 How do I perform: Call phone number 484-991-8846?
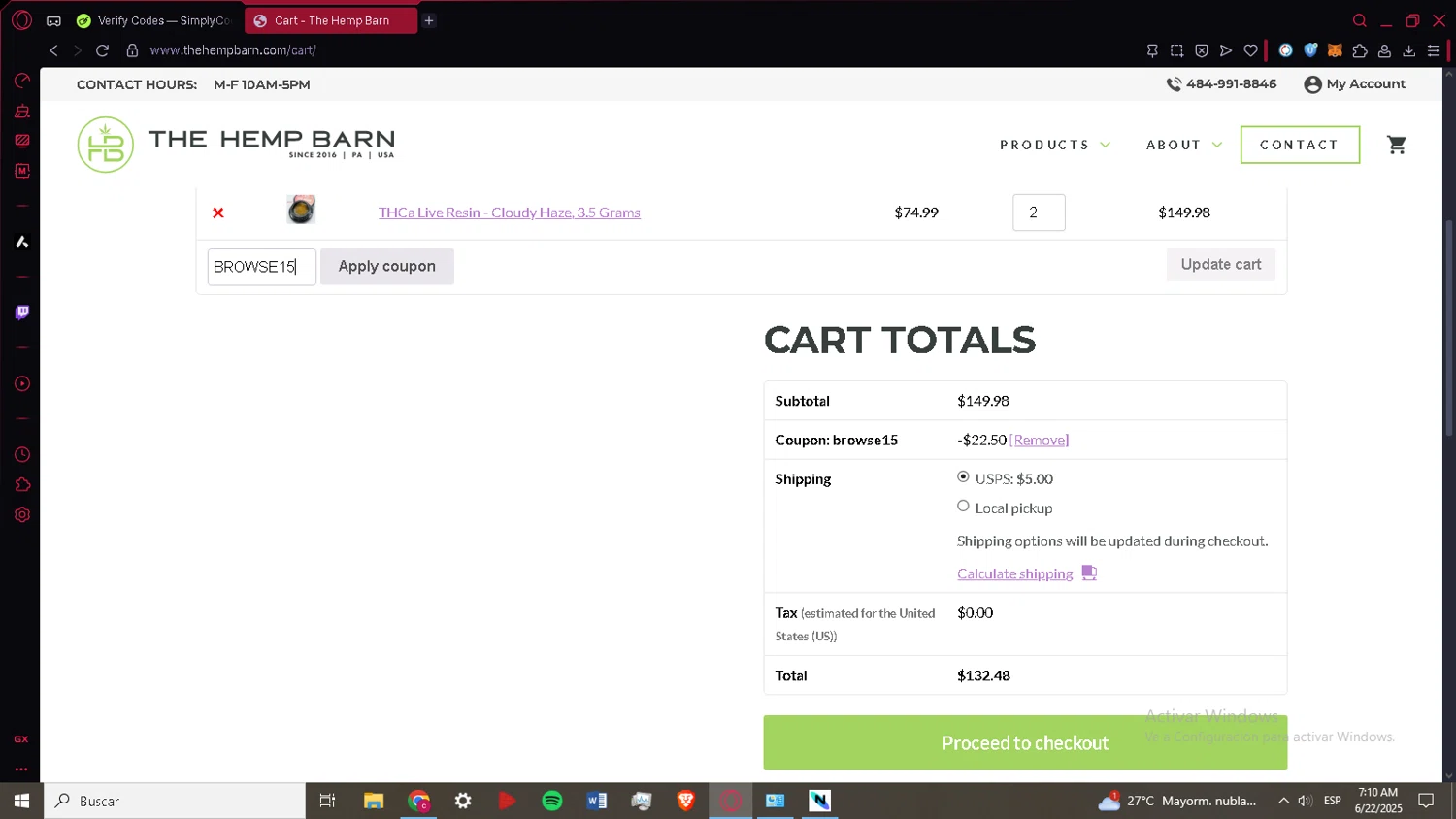click(1221, 84)
